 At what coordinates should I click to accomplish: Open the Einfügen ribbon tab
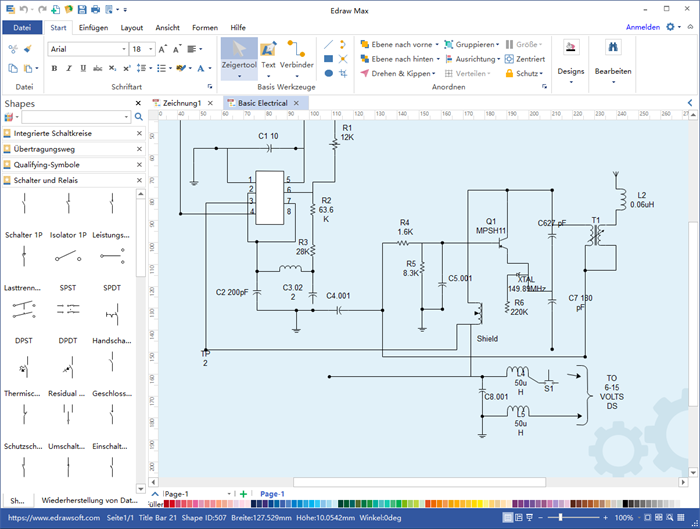pos(93,28)
